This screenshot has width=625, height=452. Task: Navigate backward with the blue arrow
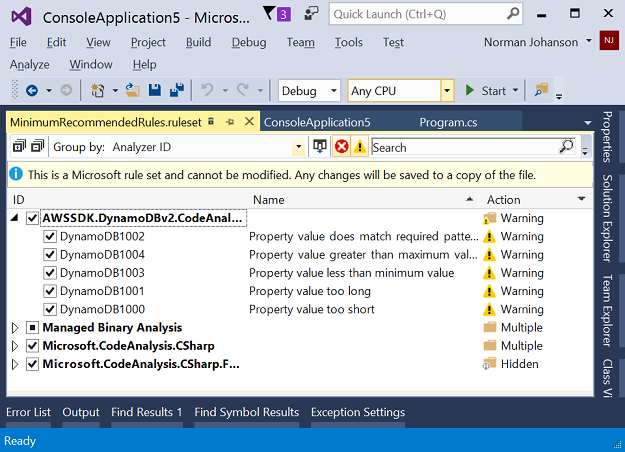(x=32, y=90)
